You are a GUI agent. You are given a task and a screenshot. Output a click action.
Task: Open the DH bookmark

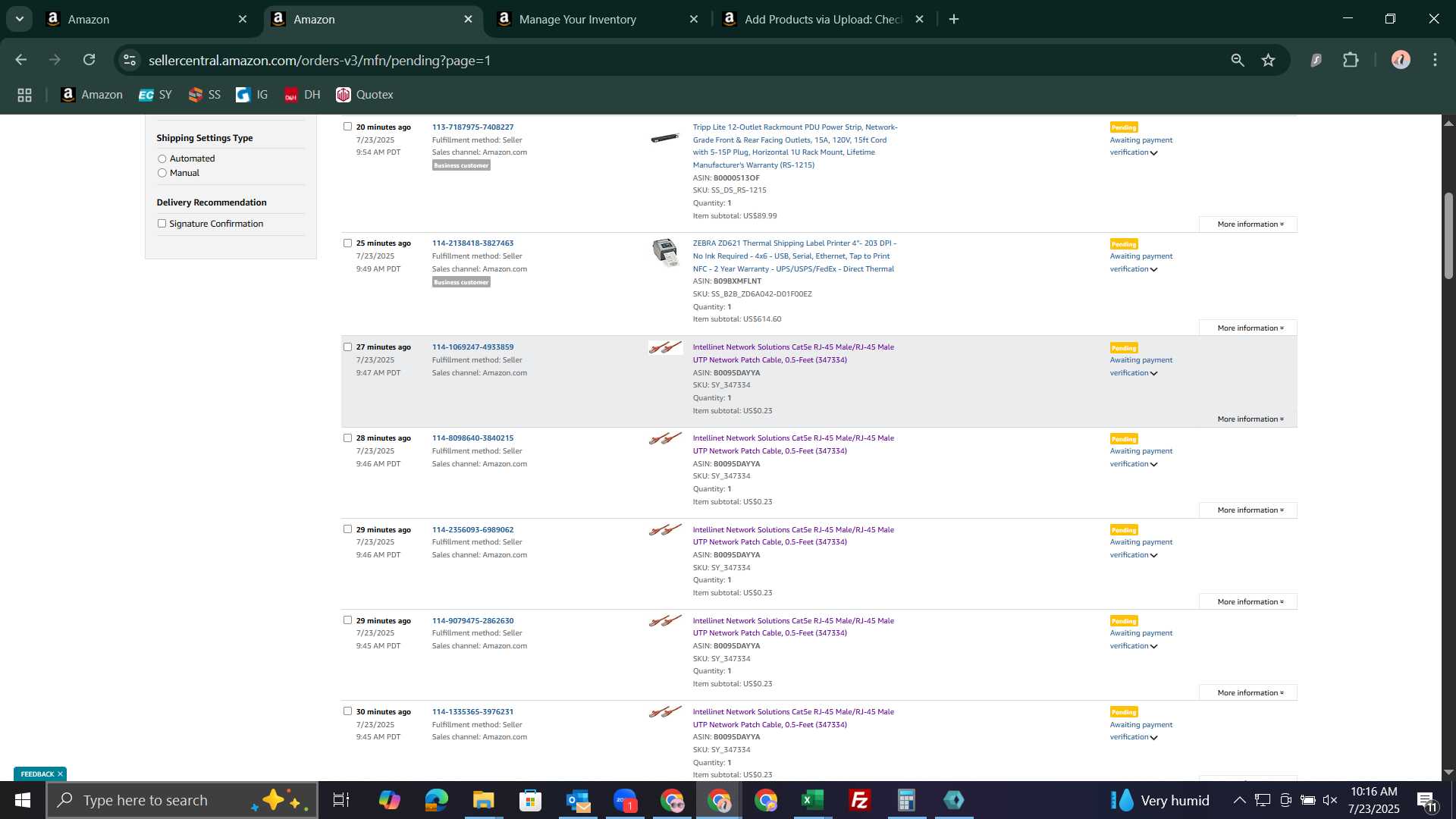pos(303,95)
